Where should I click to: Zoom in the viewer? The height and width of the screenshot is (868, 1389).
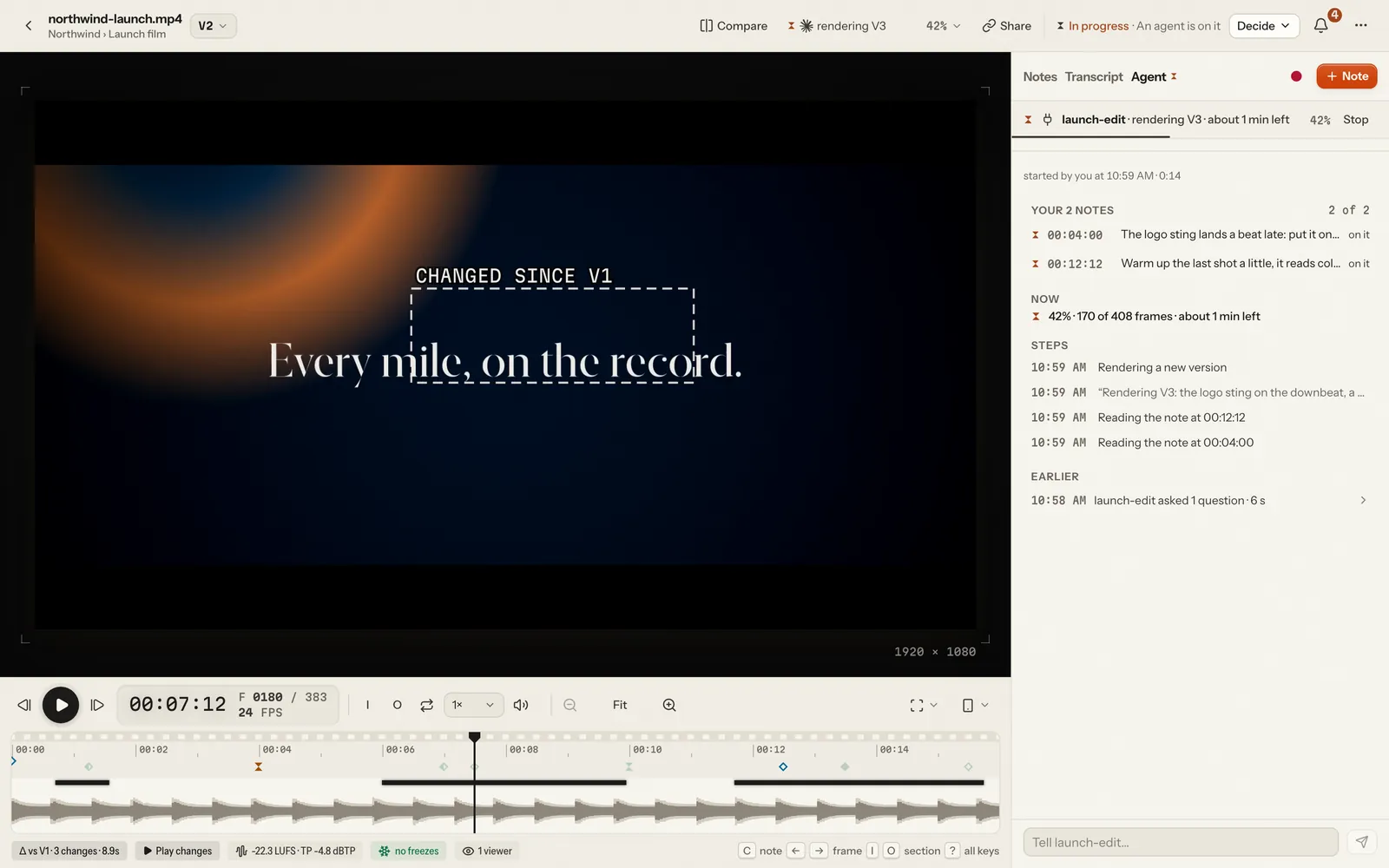669,705
